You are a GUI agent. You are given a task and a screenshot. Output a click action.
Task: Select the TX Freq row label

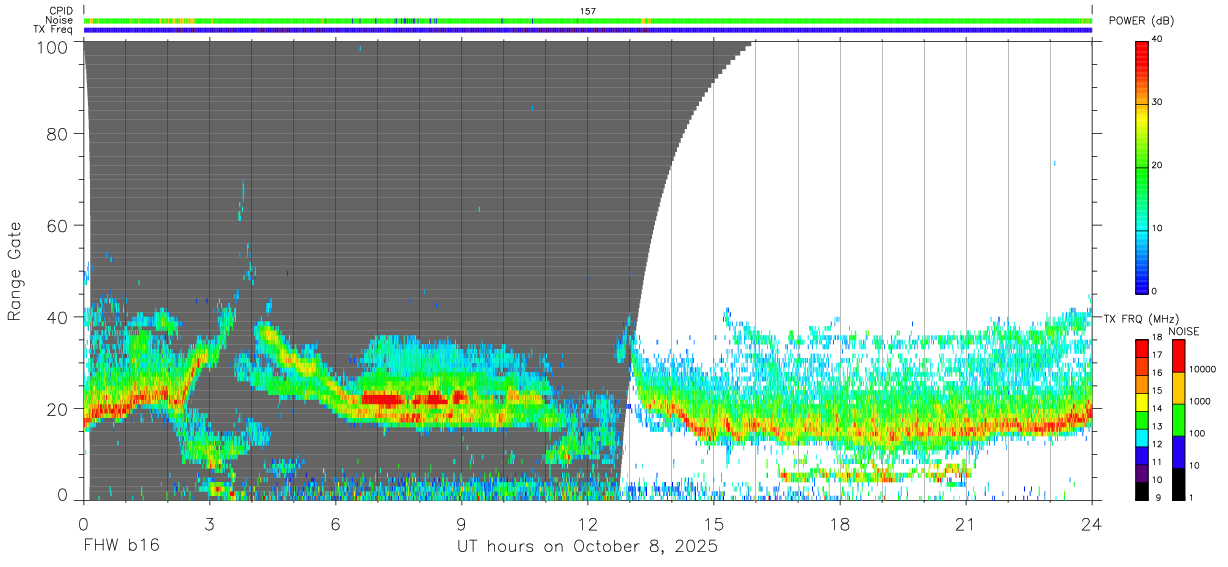53,29
